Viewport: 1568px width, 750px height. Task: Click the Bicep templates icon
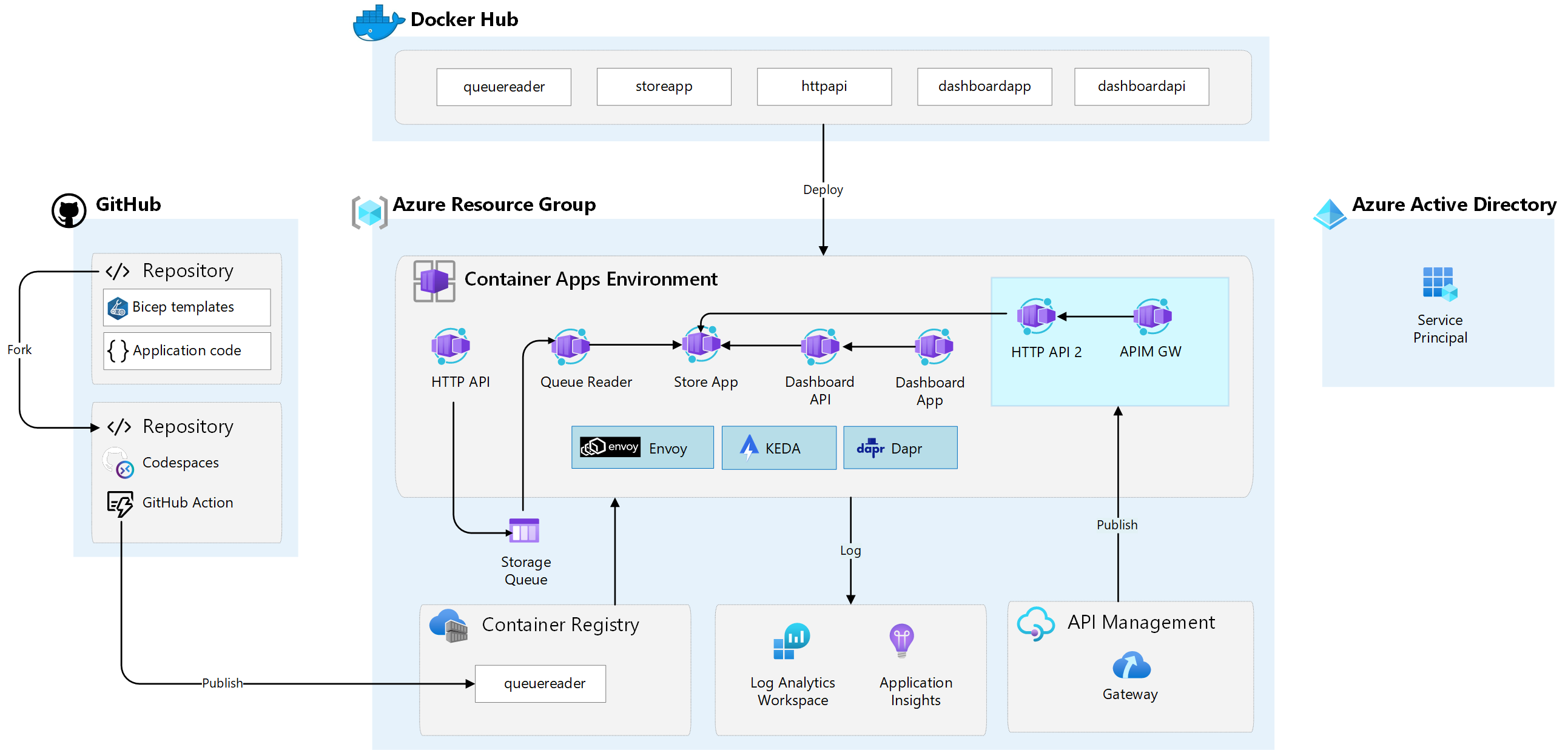coord(118,308)
